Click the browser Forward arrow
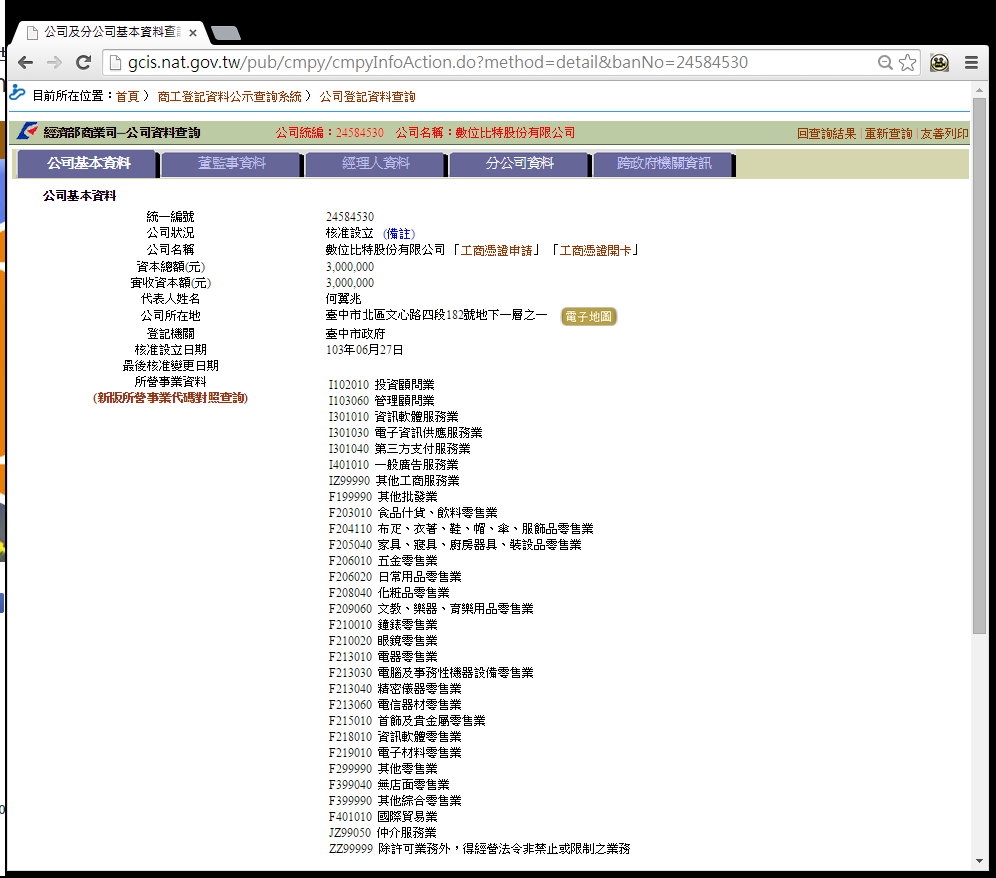 pos(55,62)
